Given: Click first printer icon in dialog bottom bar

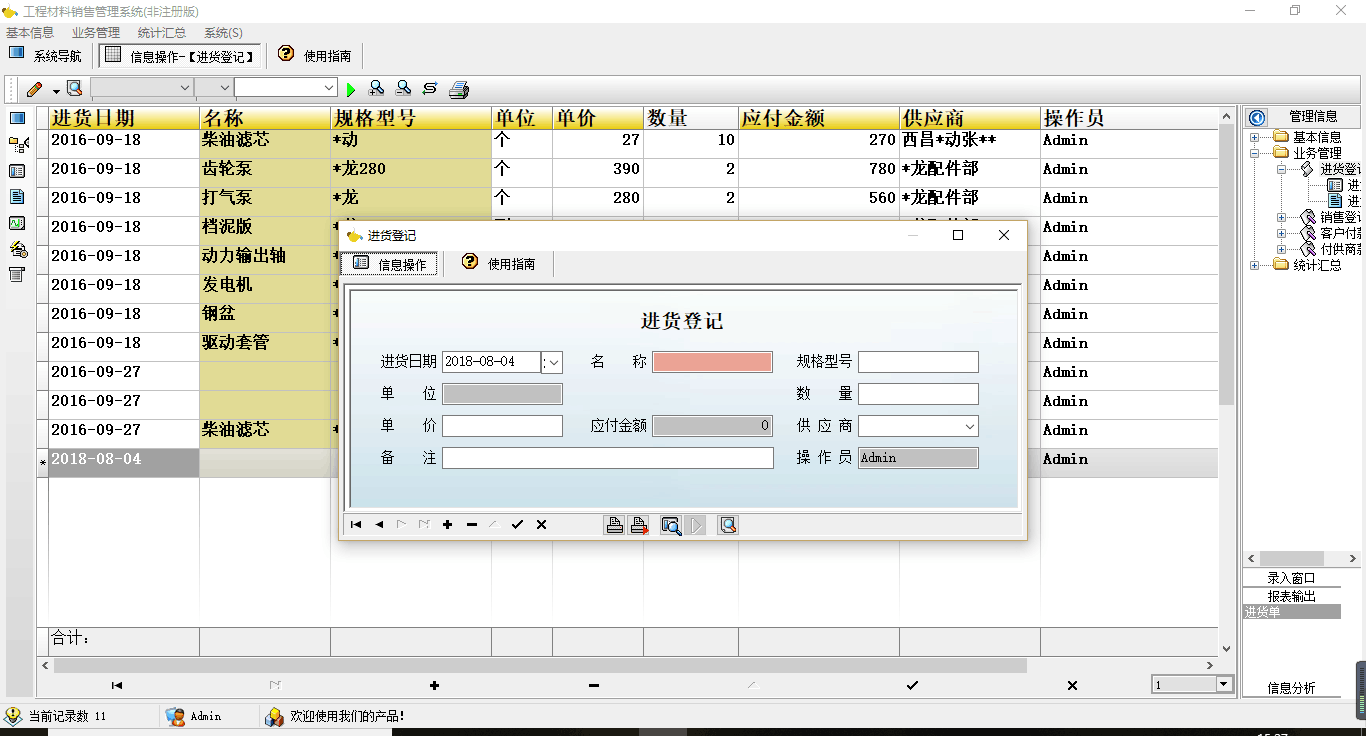Looking at the screenshot, I should [x=615, y=525].
